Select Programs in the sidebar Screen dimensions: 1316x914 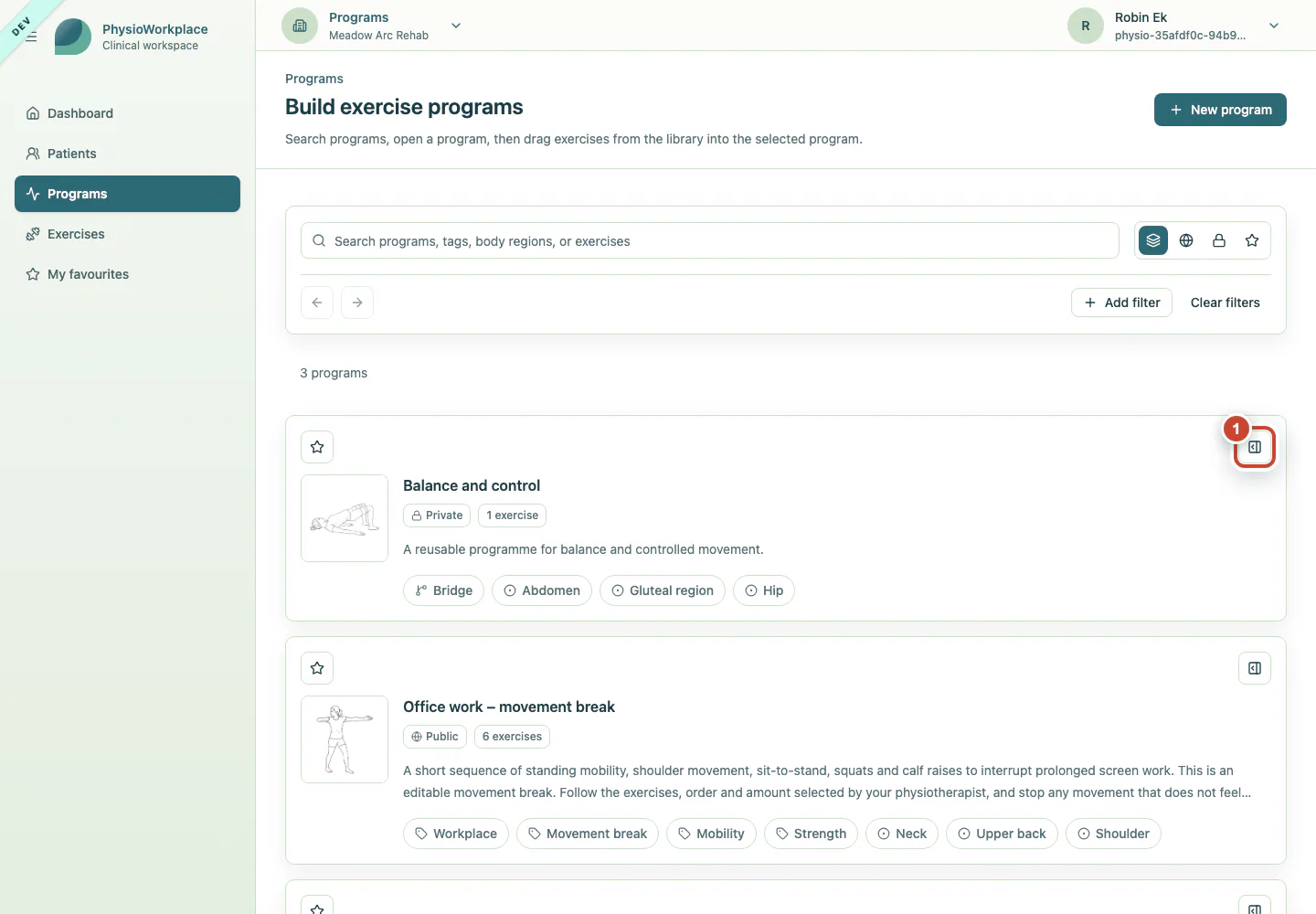point(127,194)
